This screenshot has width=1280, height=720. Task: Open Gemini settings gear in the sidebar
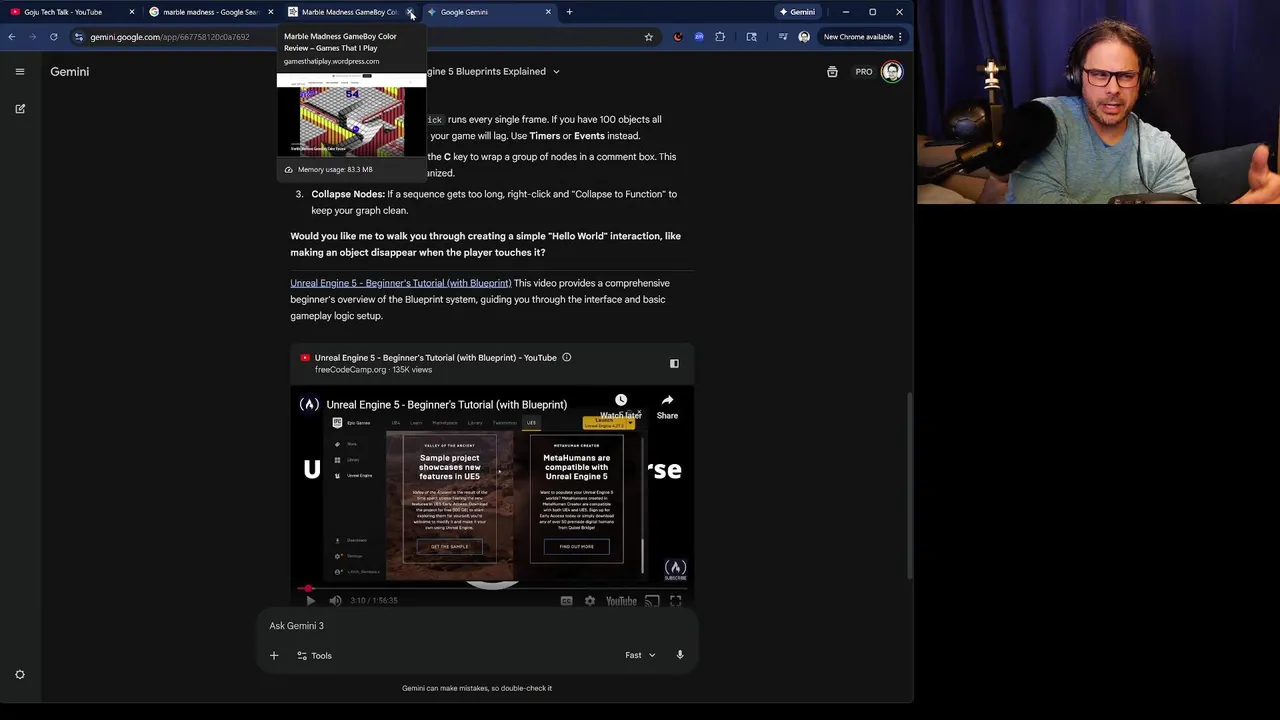20,675
